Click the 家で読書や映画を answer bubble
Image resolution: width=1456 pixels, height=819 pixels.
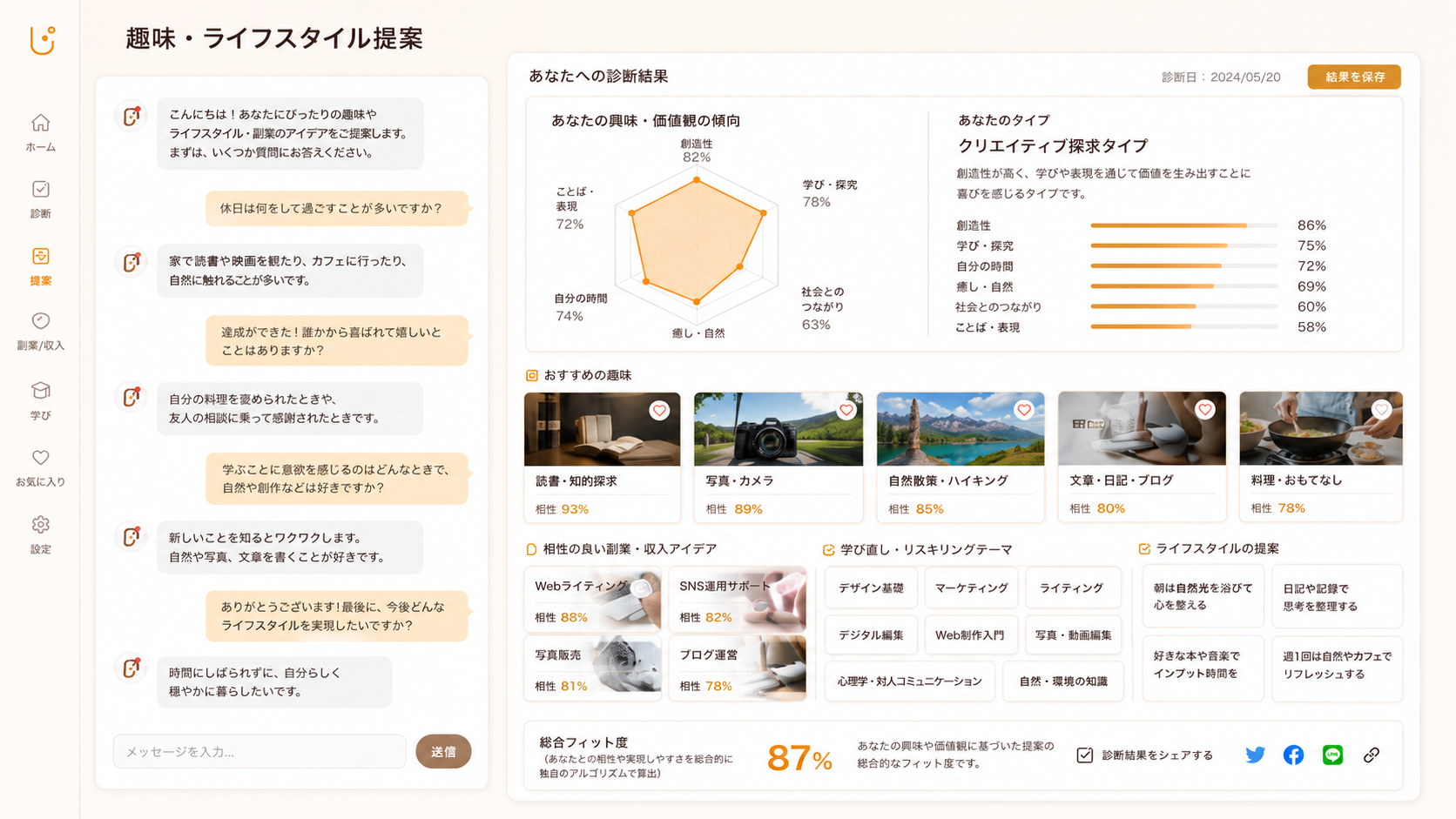290,271
